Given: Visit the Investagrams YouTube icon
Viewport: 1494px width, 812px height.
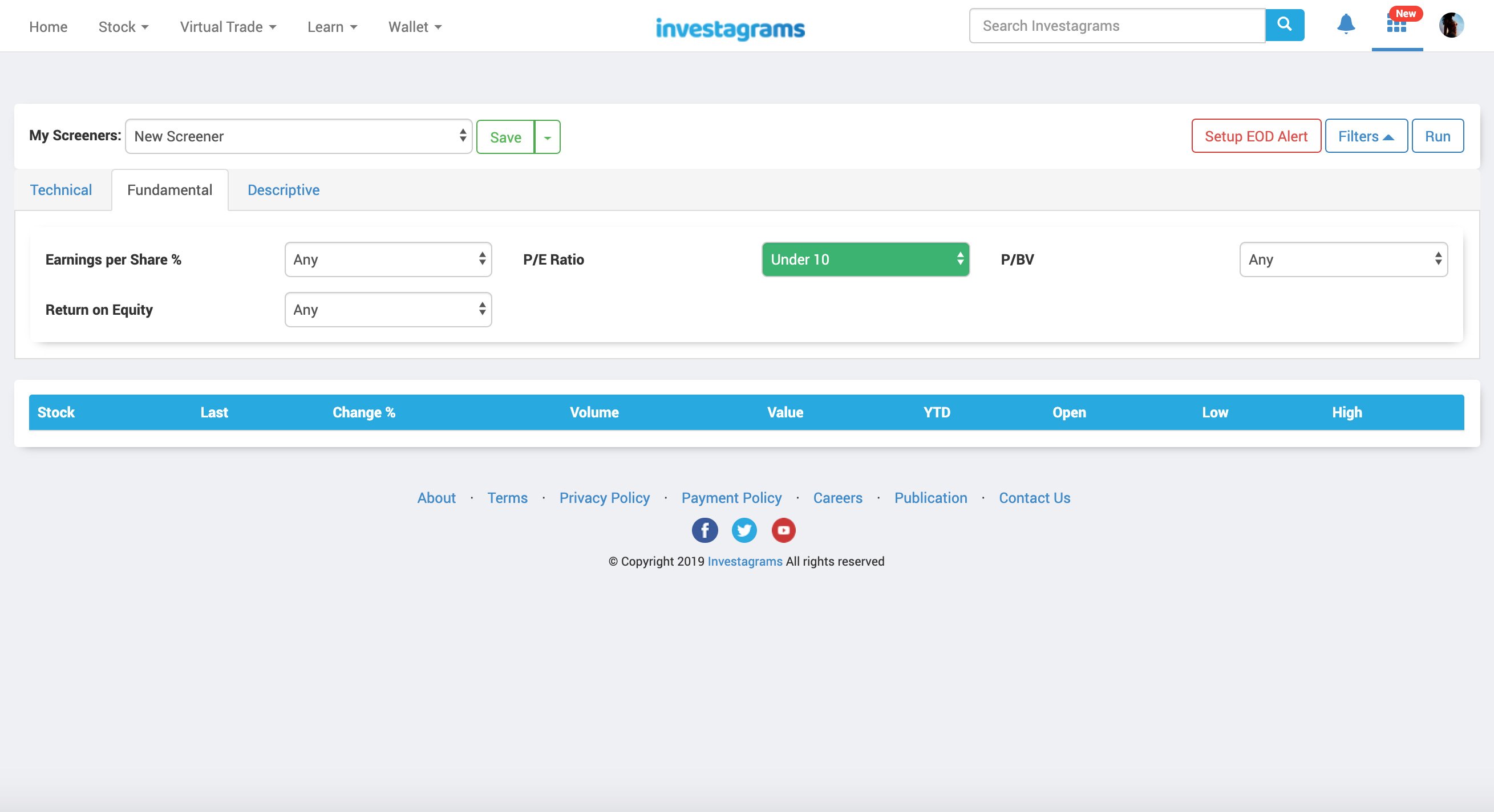Looking at the screenshot, I should [x=784, y=530].
